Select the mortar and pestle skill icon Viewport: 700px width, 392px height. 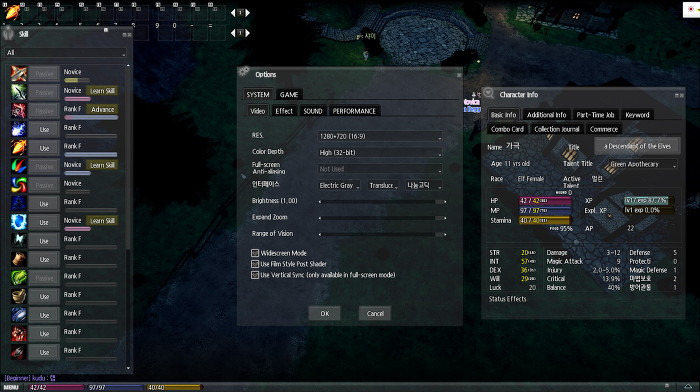coord(19,296)
